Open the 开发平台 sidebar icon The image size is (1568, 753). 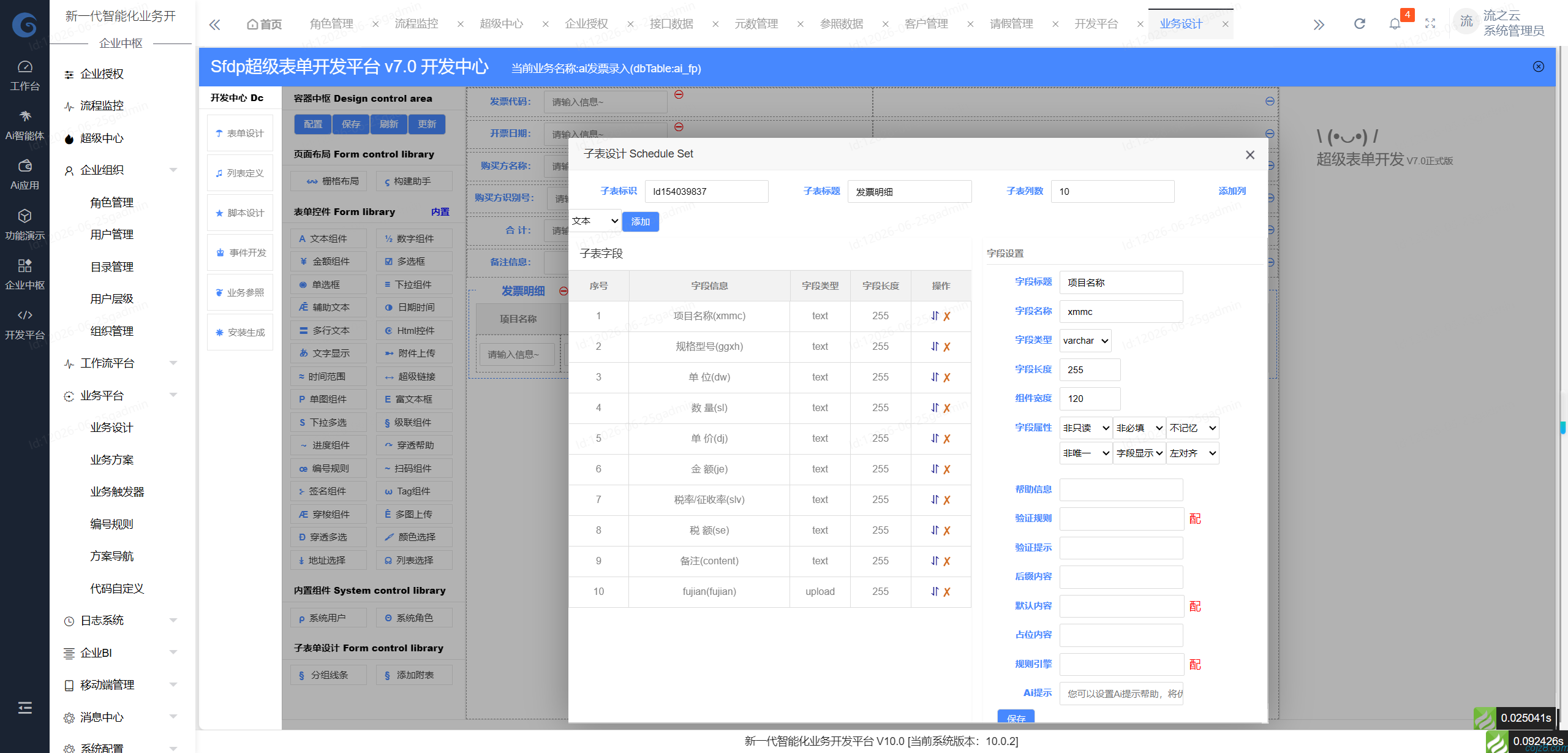24,324
